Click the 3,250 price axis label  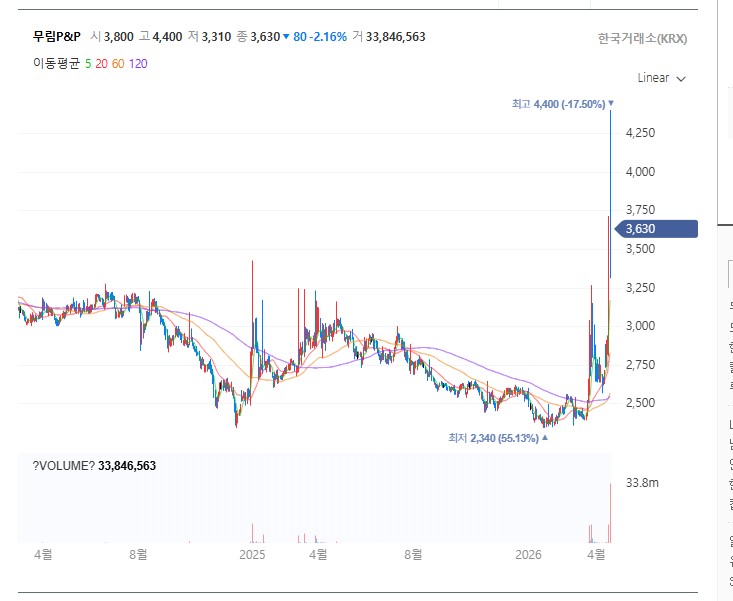(640, 287)
